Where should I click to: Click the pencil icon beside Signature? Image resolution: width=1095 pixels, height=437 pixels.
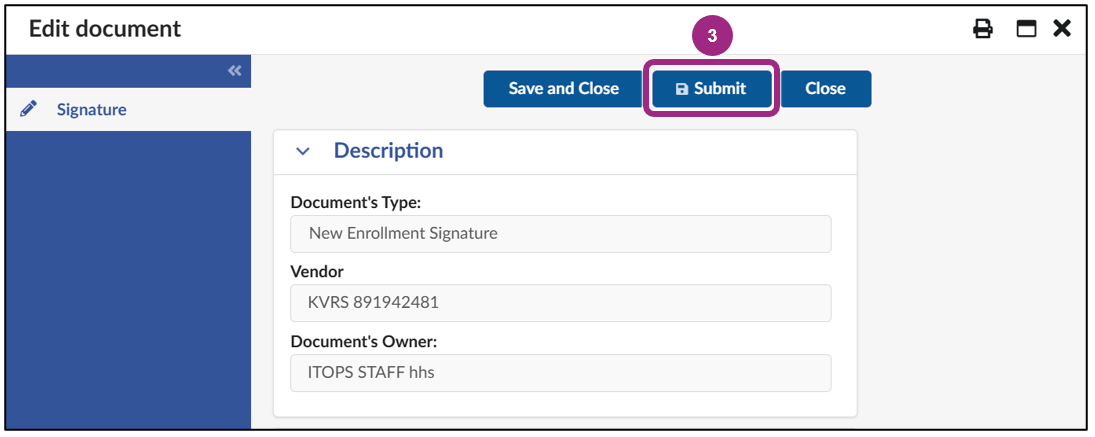(29, 109)
